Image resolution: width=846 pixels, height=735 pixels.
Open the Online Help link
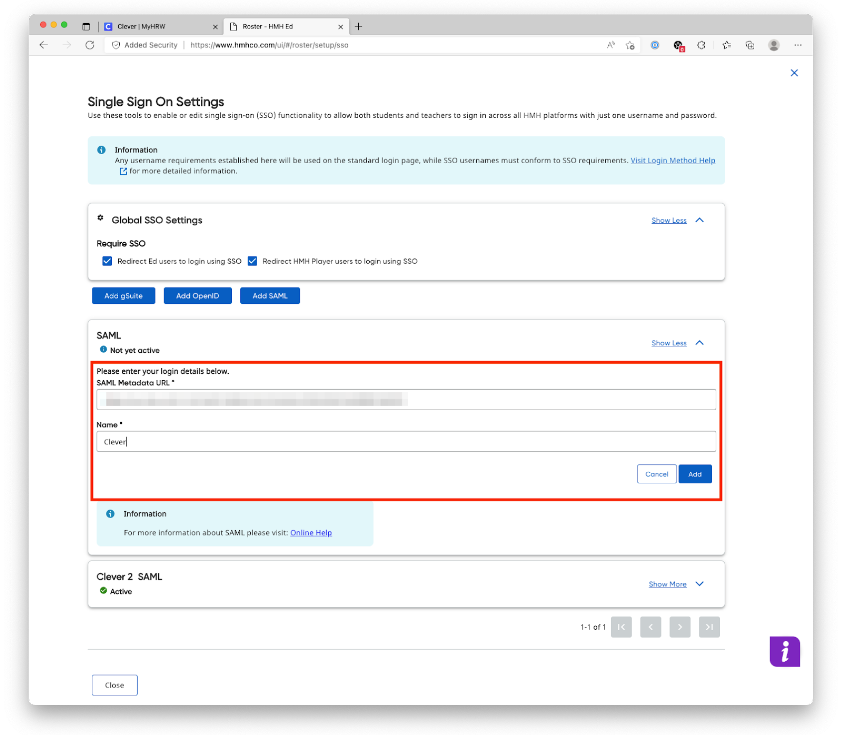pyautogui.click(x=310, y=532)
